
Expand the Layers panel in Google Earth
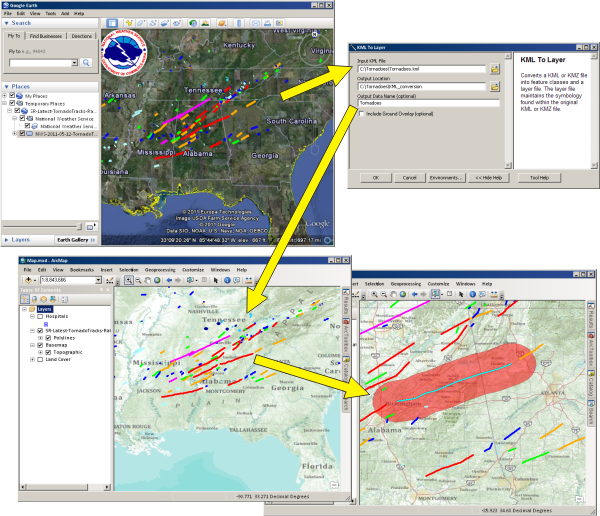[x=8, y=240]
